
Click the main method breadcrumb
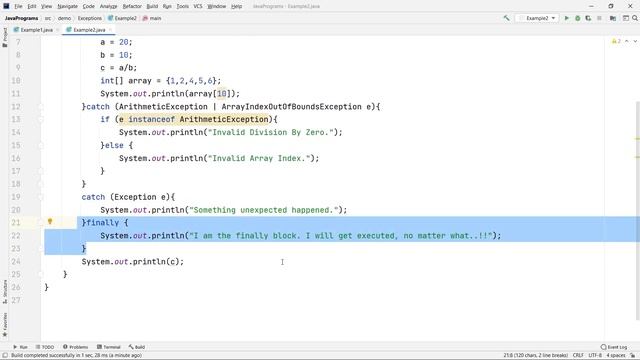point(152,18)
